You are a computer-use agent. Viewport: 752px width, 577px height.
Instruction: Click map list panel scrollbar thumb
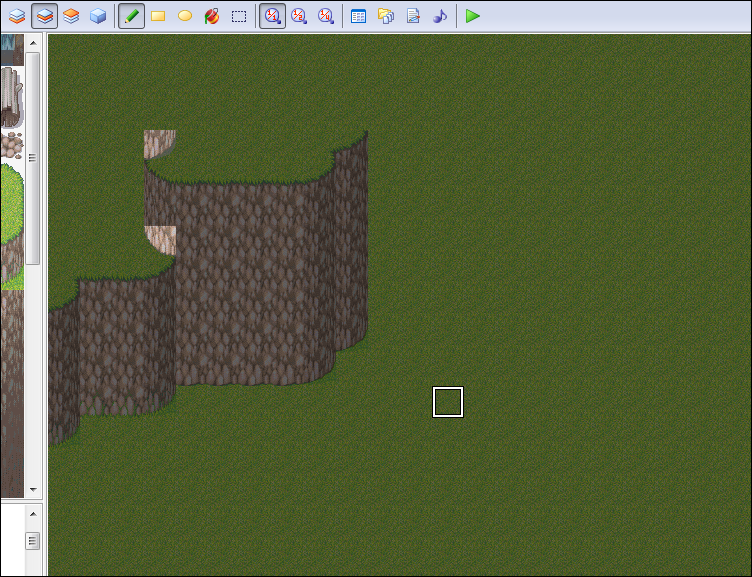click(x=33, y=541)
